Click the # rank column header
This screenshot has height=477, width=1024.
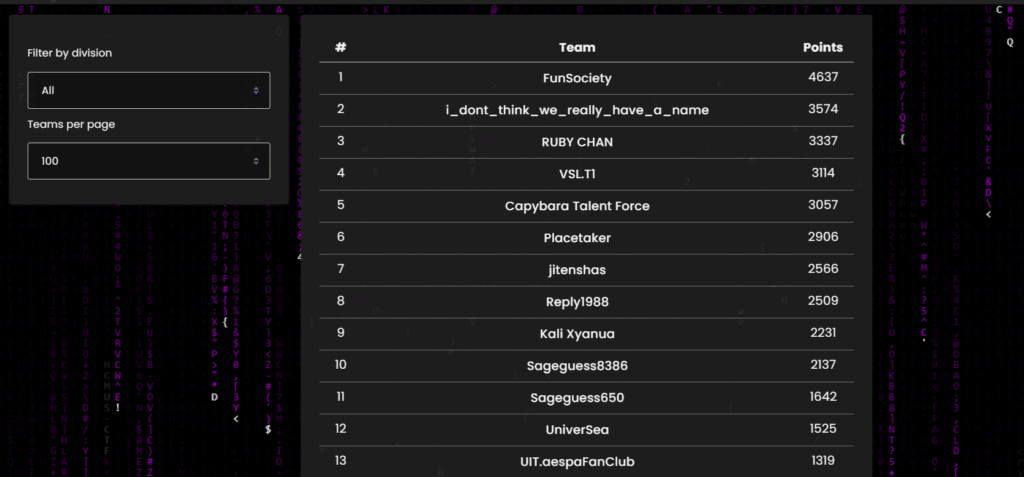tap(341, 47)
